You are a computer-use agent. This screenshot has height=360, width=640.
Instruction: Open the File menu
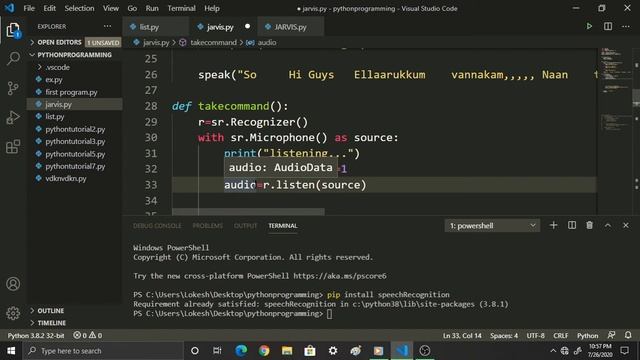pos(29,8)
